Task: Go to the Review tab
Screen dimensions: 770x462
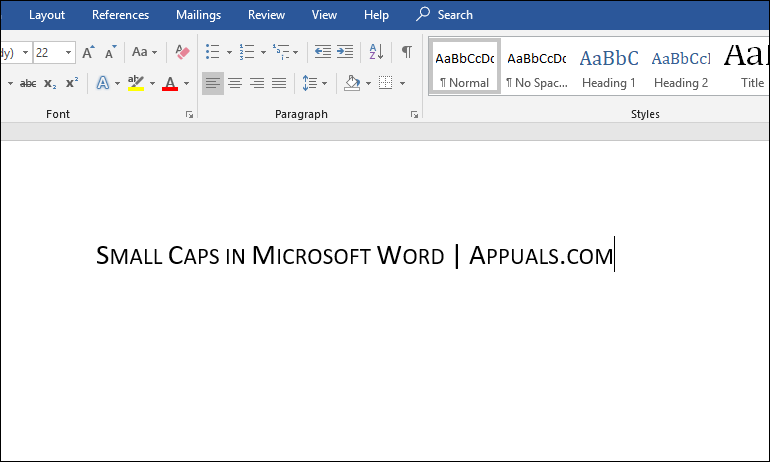Action: tap(266, 15)
